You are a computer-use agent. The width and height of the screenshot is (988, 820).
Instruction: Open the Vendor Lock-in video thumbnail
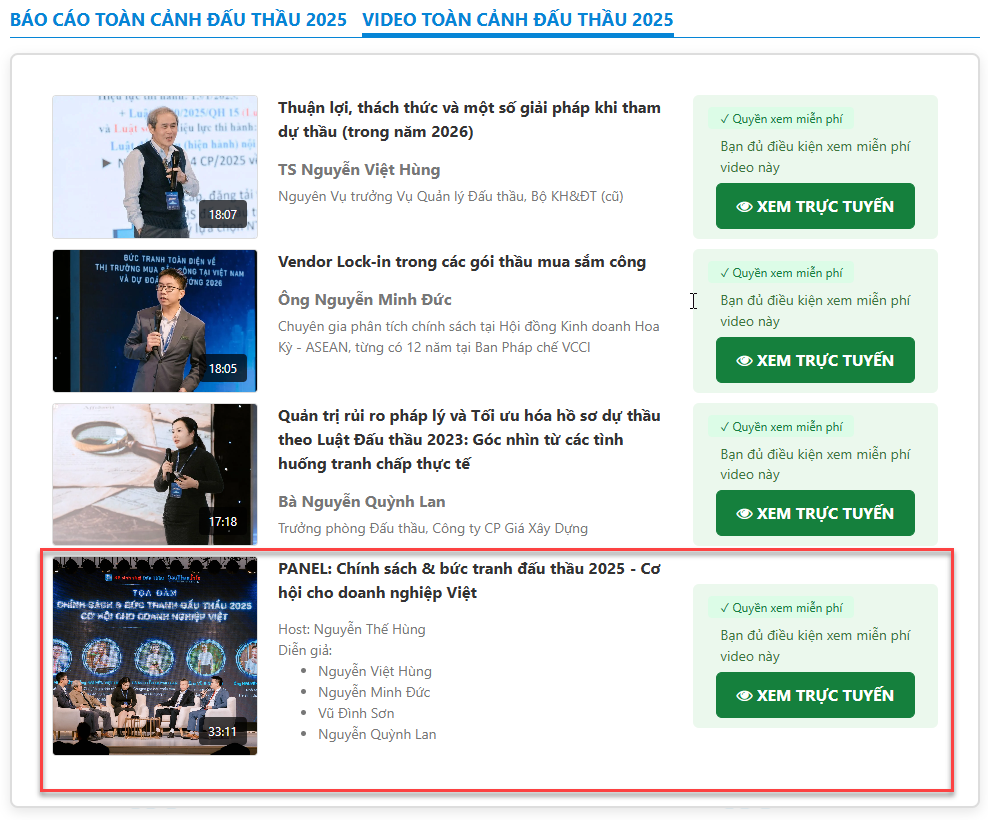tap(154, 320)
